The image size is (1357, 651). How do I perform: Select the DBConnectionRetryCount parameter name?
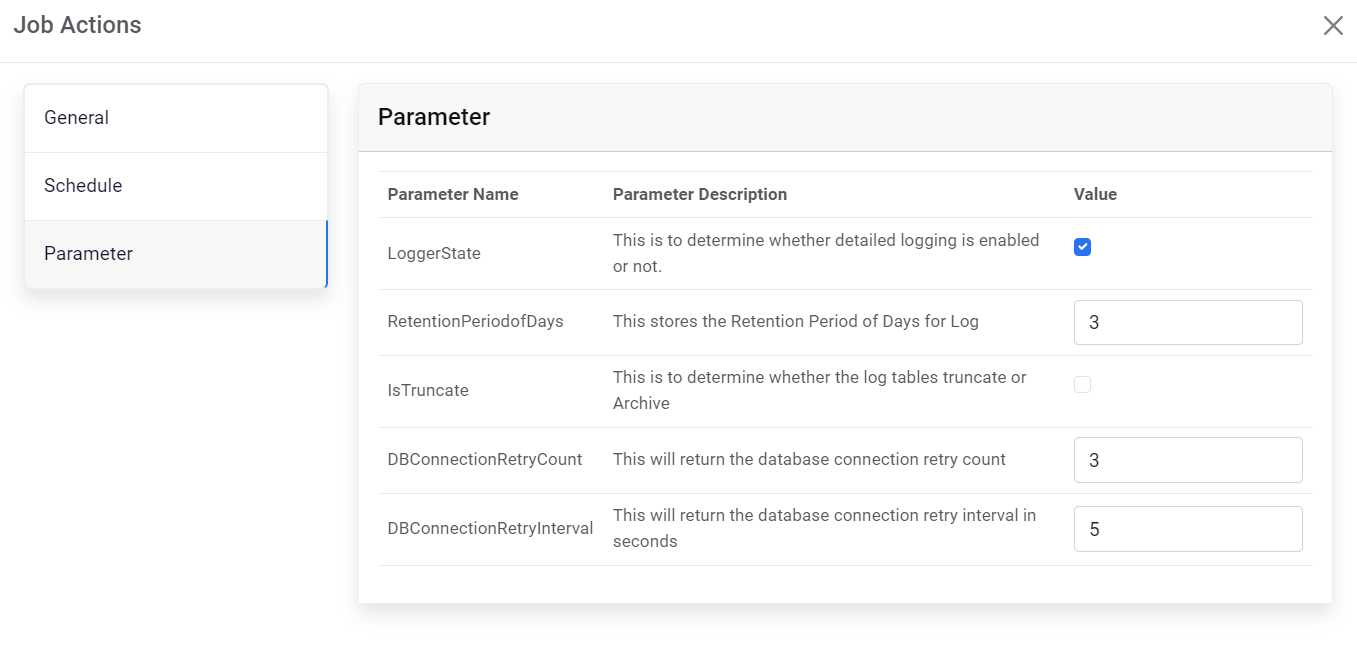tap(485, 460)
